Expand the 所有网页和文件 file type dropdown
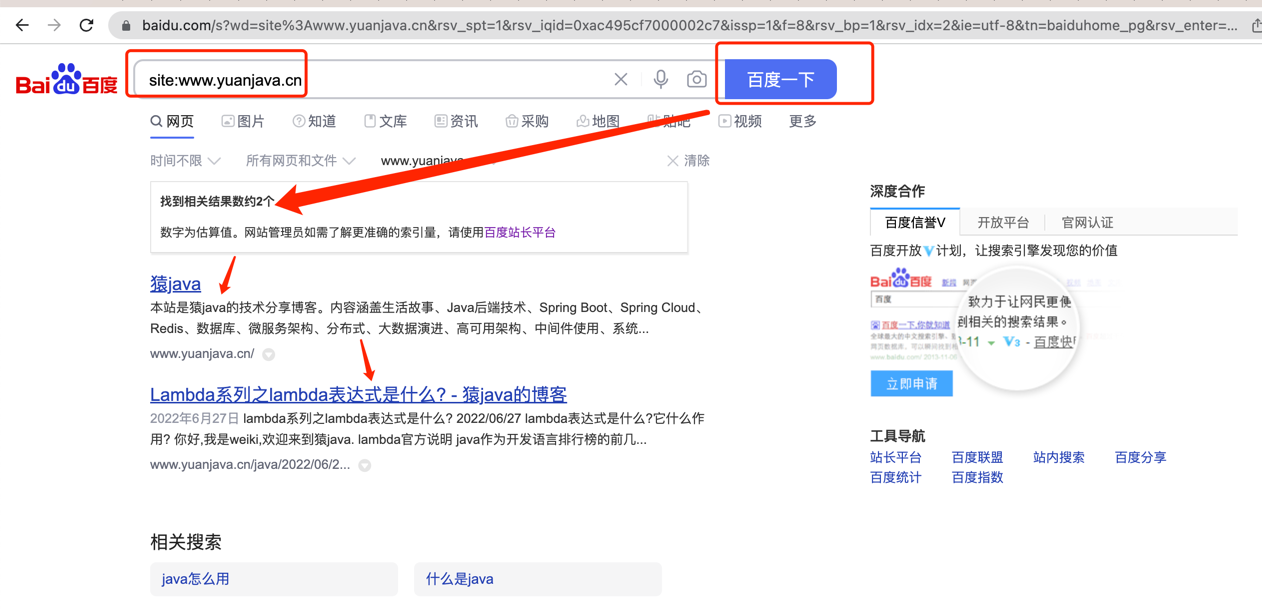Viewport: 1262px width, 609px height. click(300, 160)
